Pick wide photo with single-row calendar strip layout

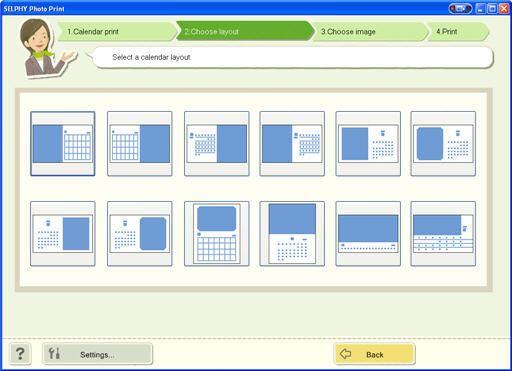(368, 234)
